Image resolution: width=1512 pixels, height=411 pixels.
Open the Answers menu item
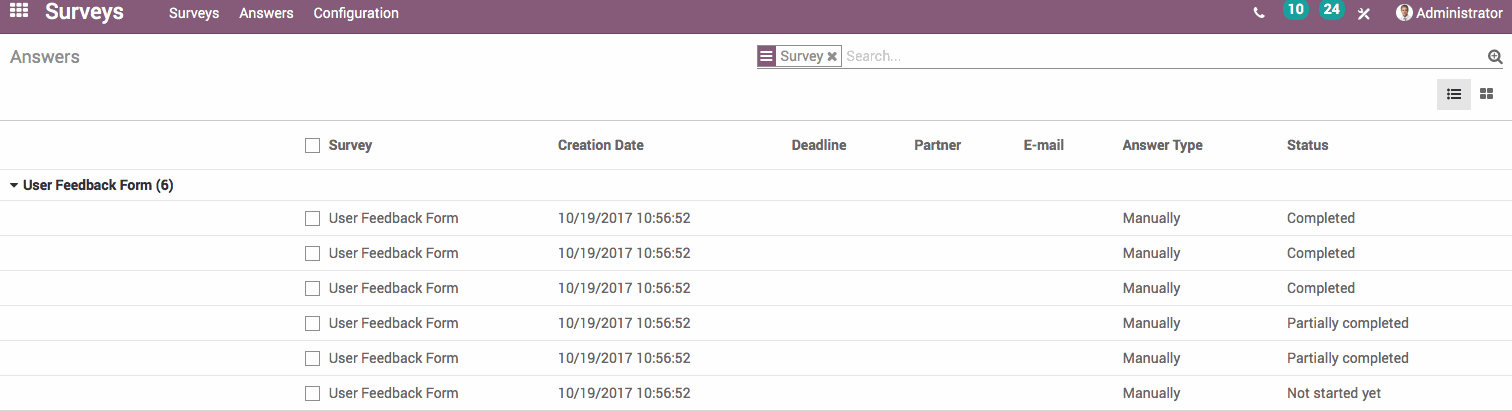266,14
